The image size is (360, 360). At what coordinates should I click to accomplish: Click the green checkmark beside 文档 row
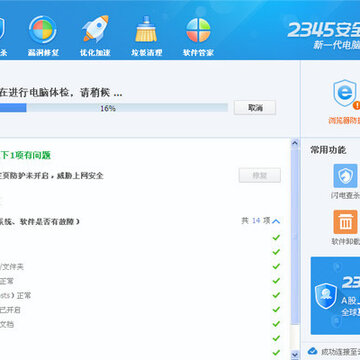click(276, 324)
